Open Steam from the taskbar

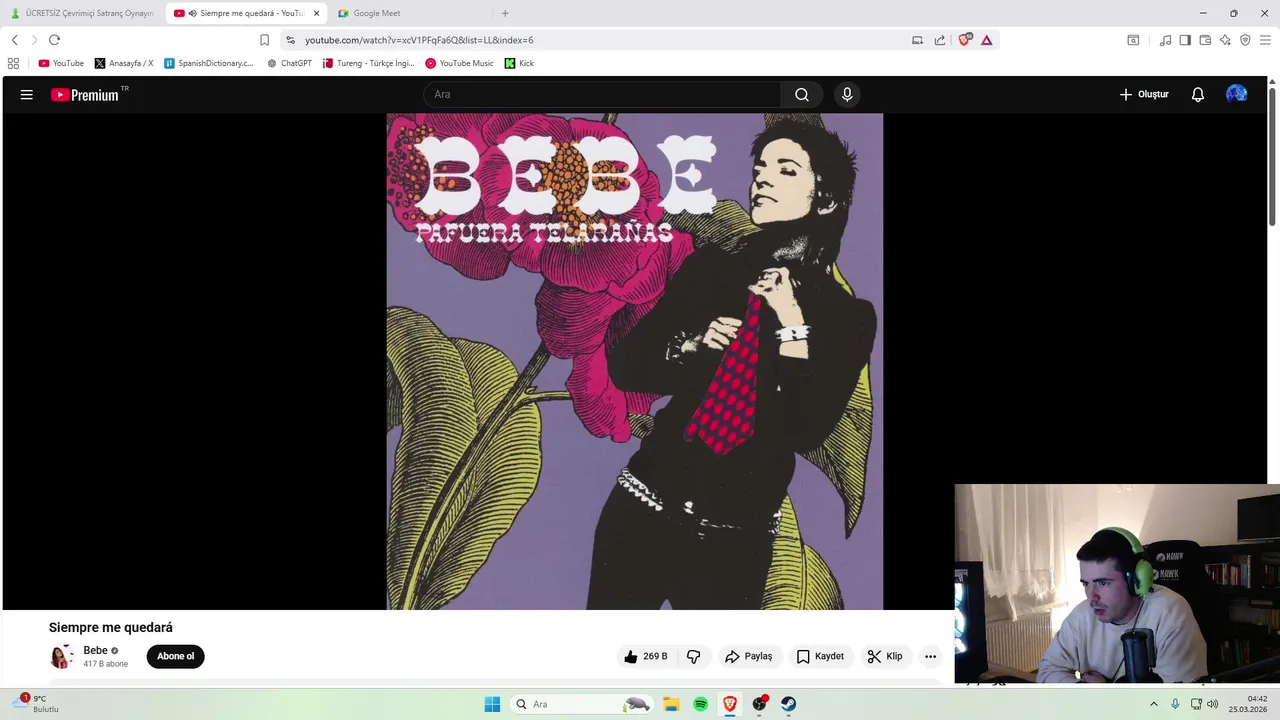(x=789, y=704)
